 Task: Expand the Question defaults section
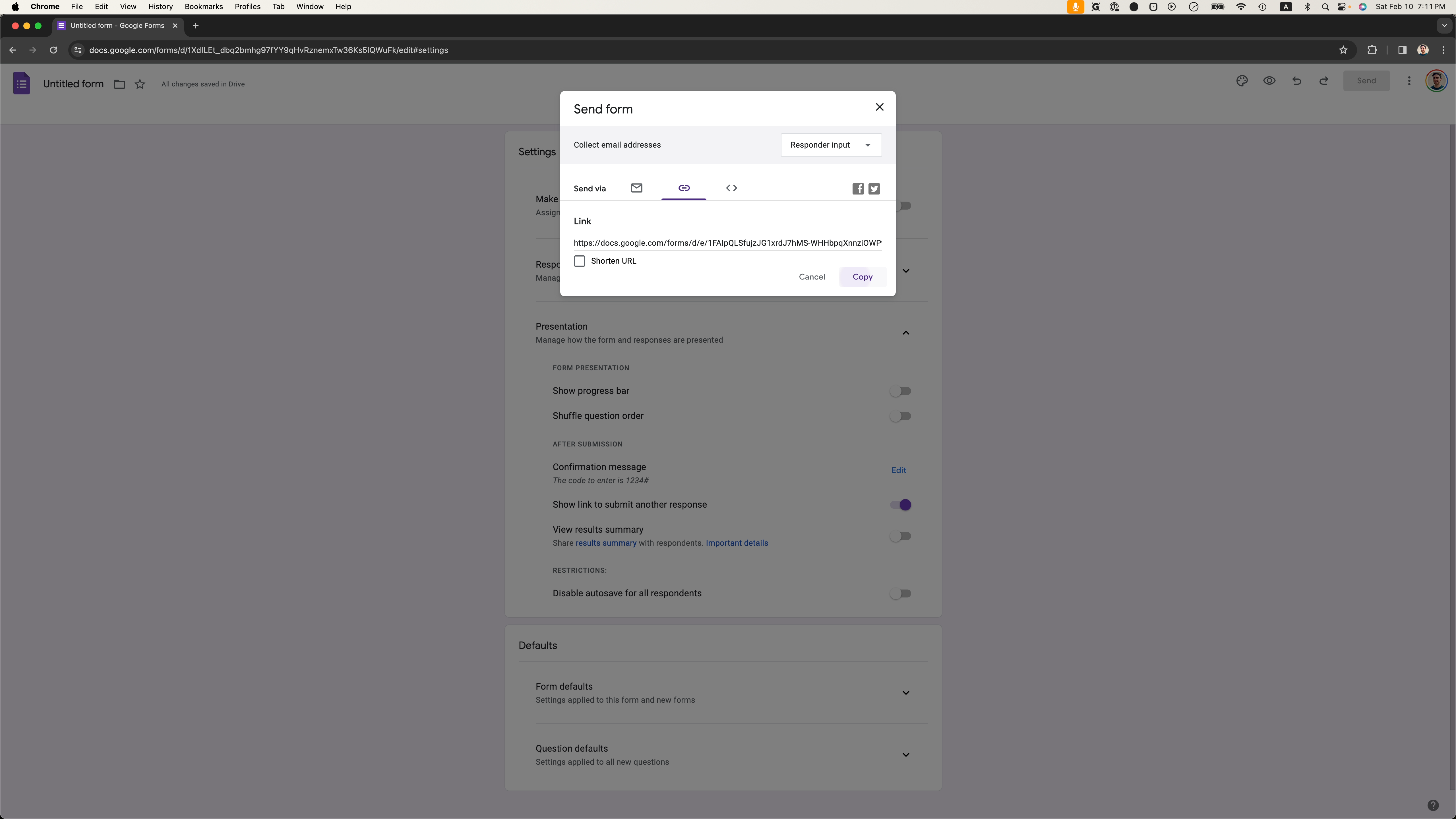point(905,755)
